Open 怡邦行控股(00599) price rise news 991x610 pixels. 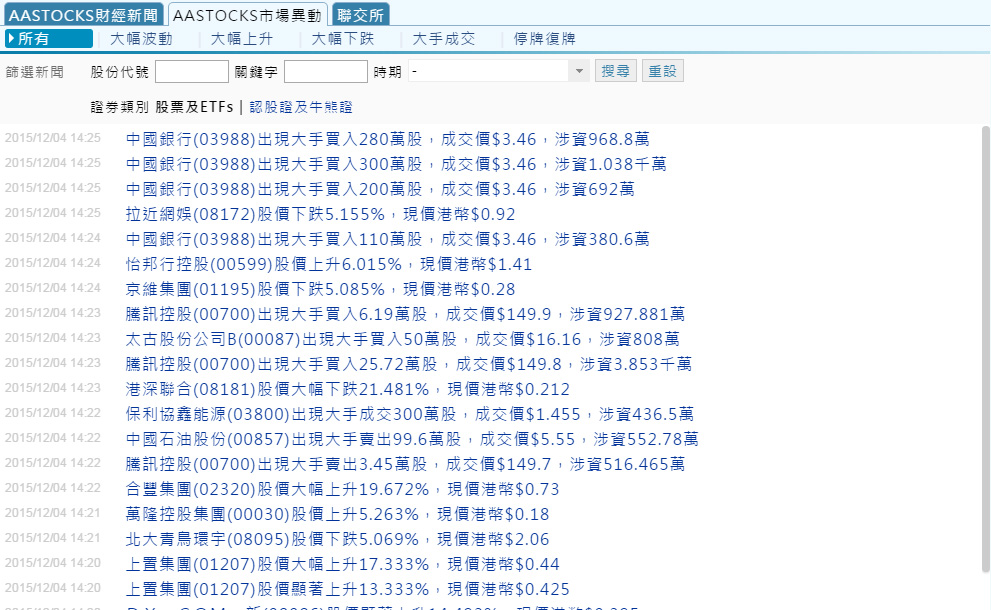point(329,264)
